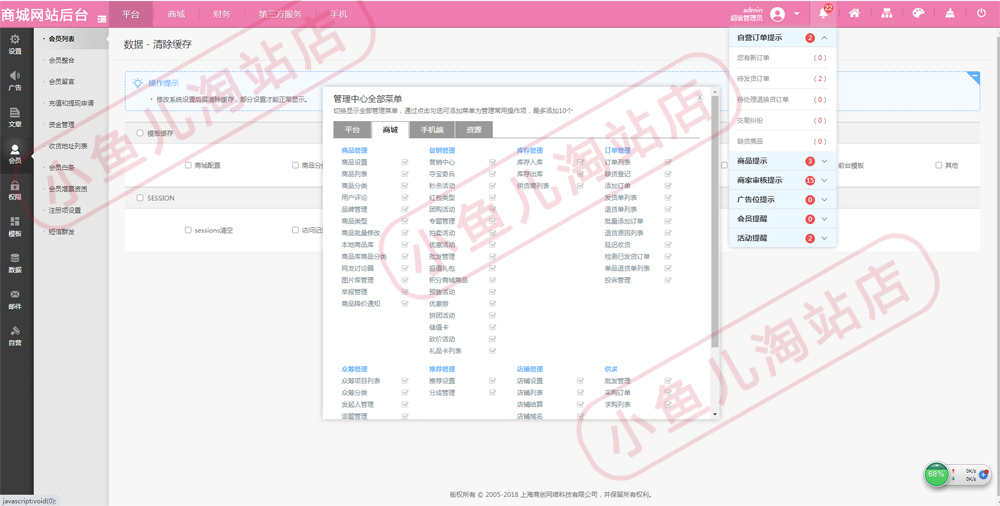Open the admin account dropdown arrow
Screen dimensions: 1000x506
[x=797, y=14]
